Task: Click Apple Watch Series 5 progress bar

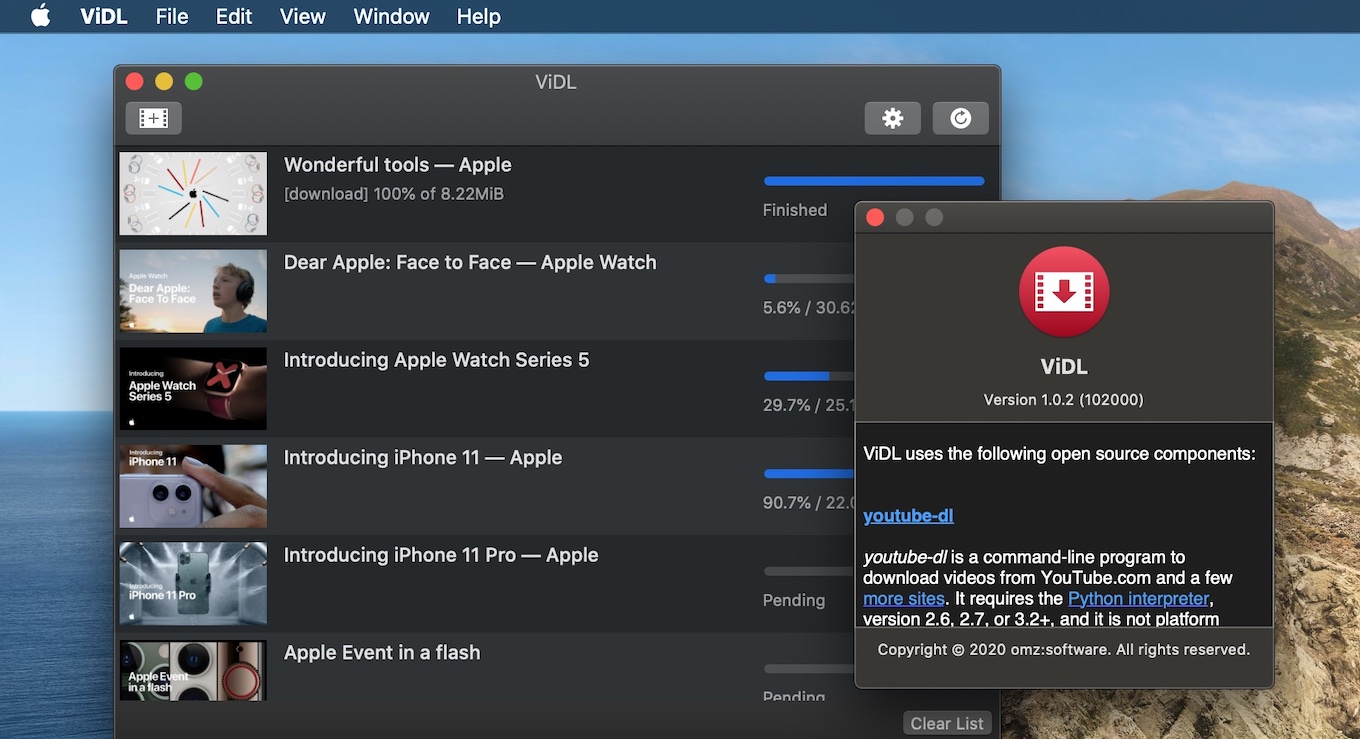Action: (x=809, y=376)
